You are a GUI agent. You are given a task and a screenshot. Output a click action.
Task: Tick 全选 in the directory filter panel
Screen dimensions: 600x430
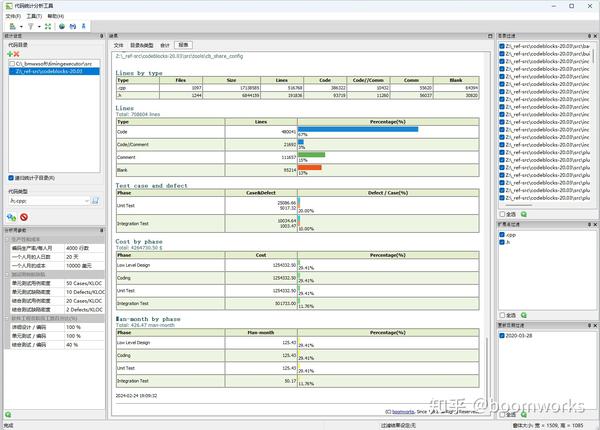502,214
